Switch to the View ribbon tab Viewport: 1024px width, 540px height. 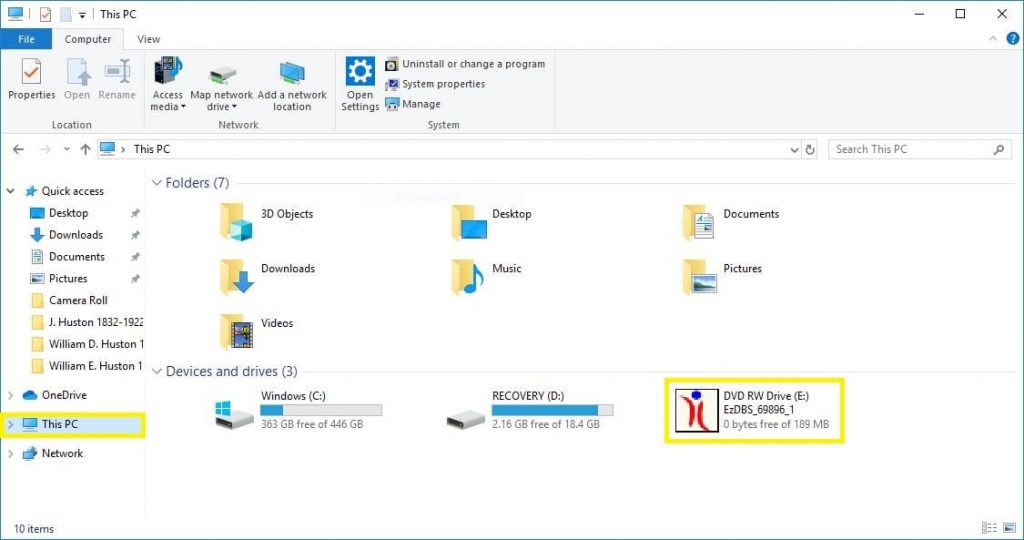coord(149,39)
